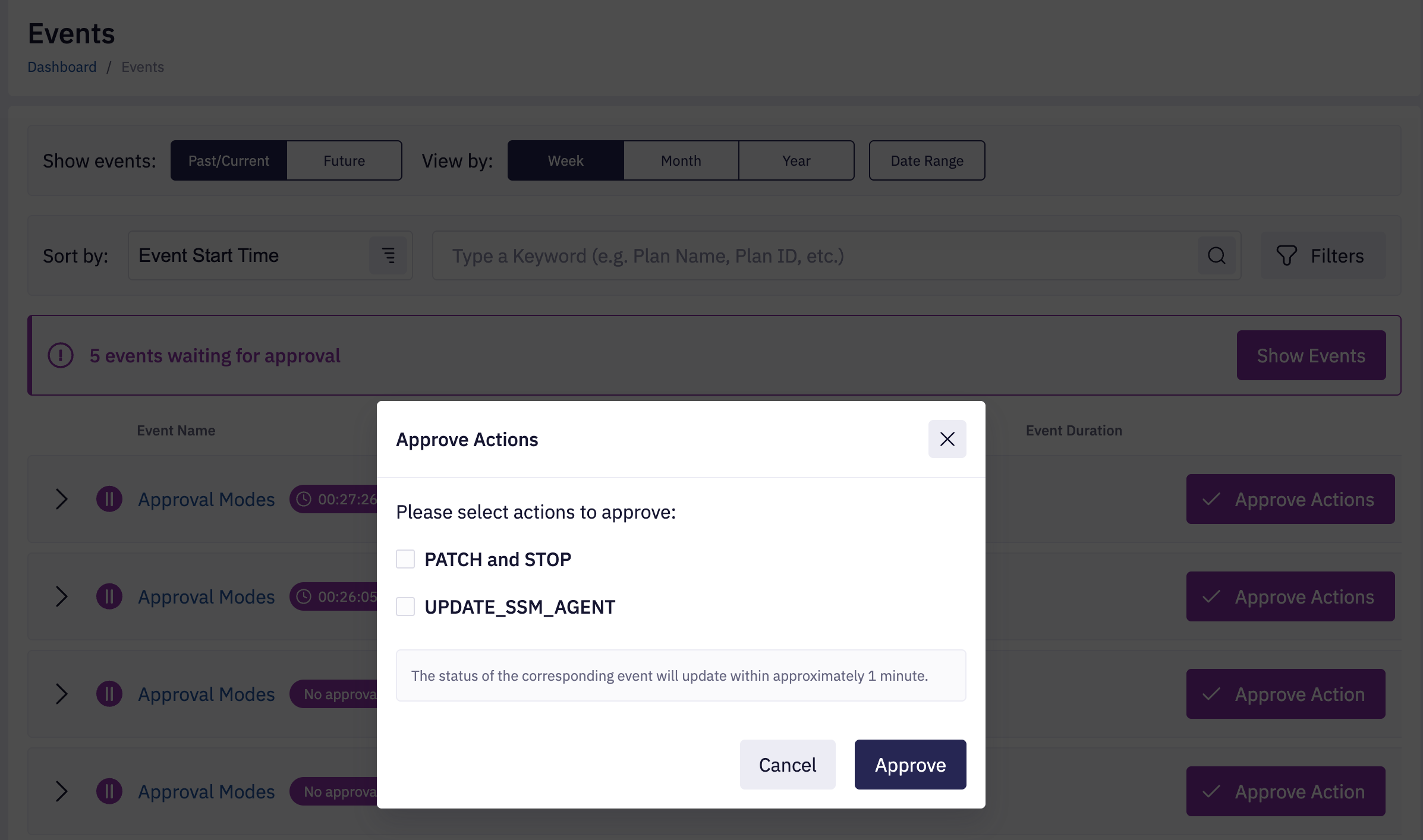This screenshot has width=1423, height=840.
Task: Expand the second Approval Modes event row
Action: pyautogui.click(x=61, y=596)
